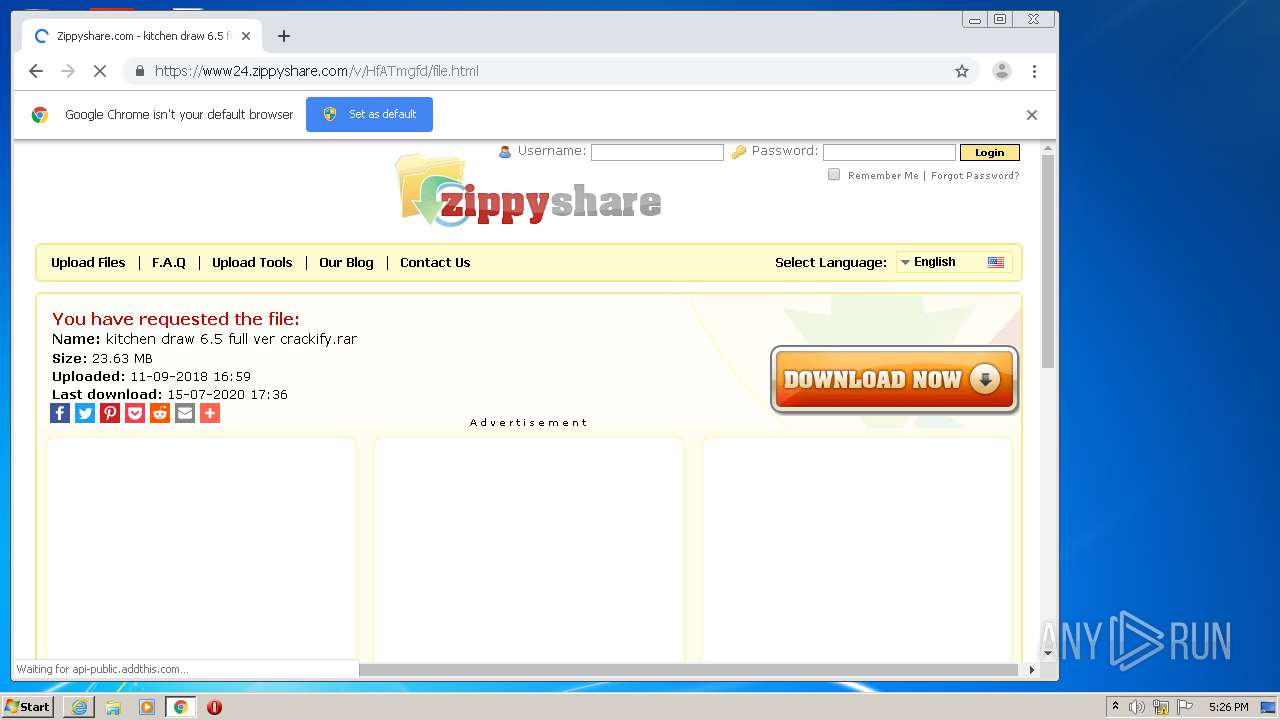The height and width of the screenshot is (720, 1280).
Task: Open the Chrome profile avatar menu
Action: click(1001, 71)
